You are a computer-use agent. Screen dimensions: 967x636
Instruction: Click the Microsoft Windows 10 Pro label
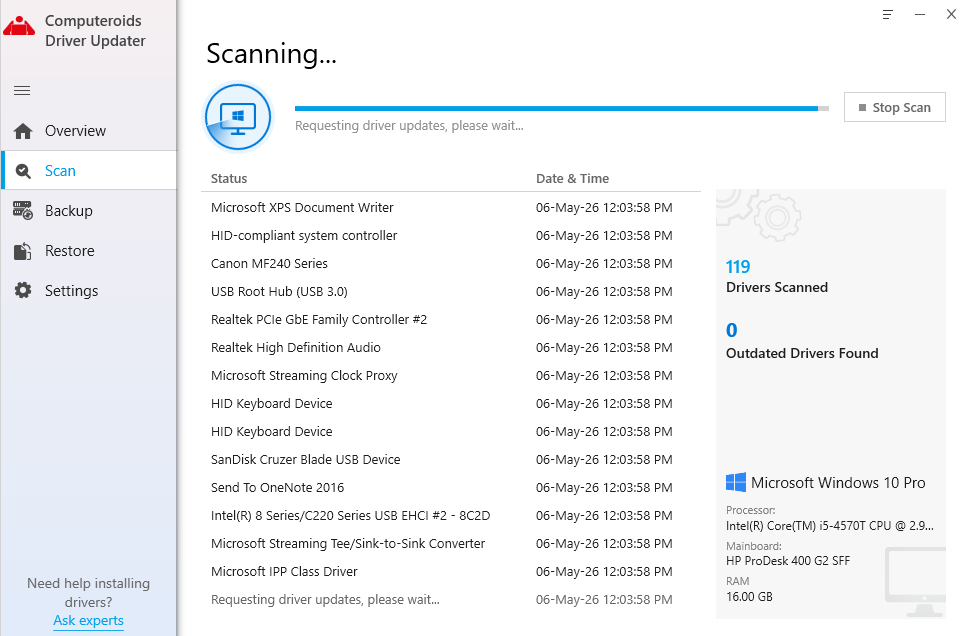tap(838, 483)
